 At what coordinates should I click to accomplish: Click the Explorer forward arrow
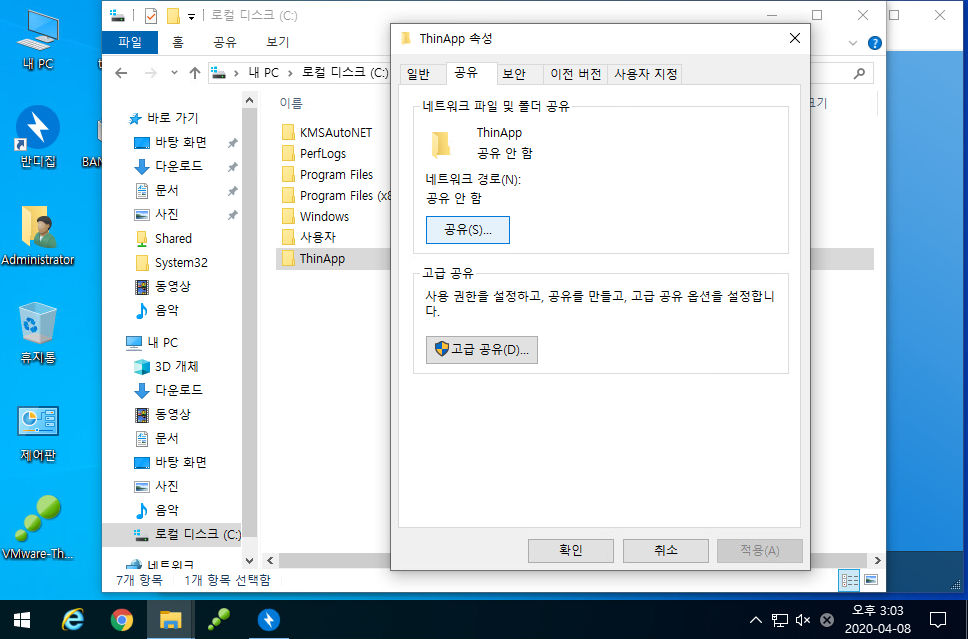click(151, 73)
